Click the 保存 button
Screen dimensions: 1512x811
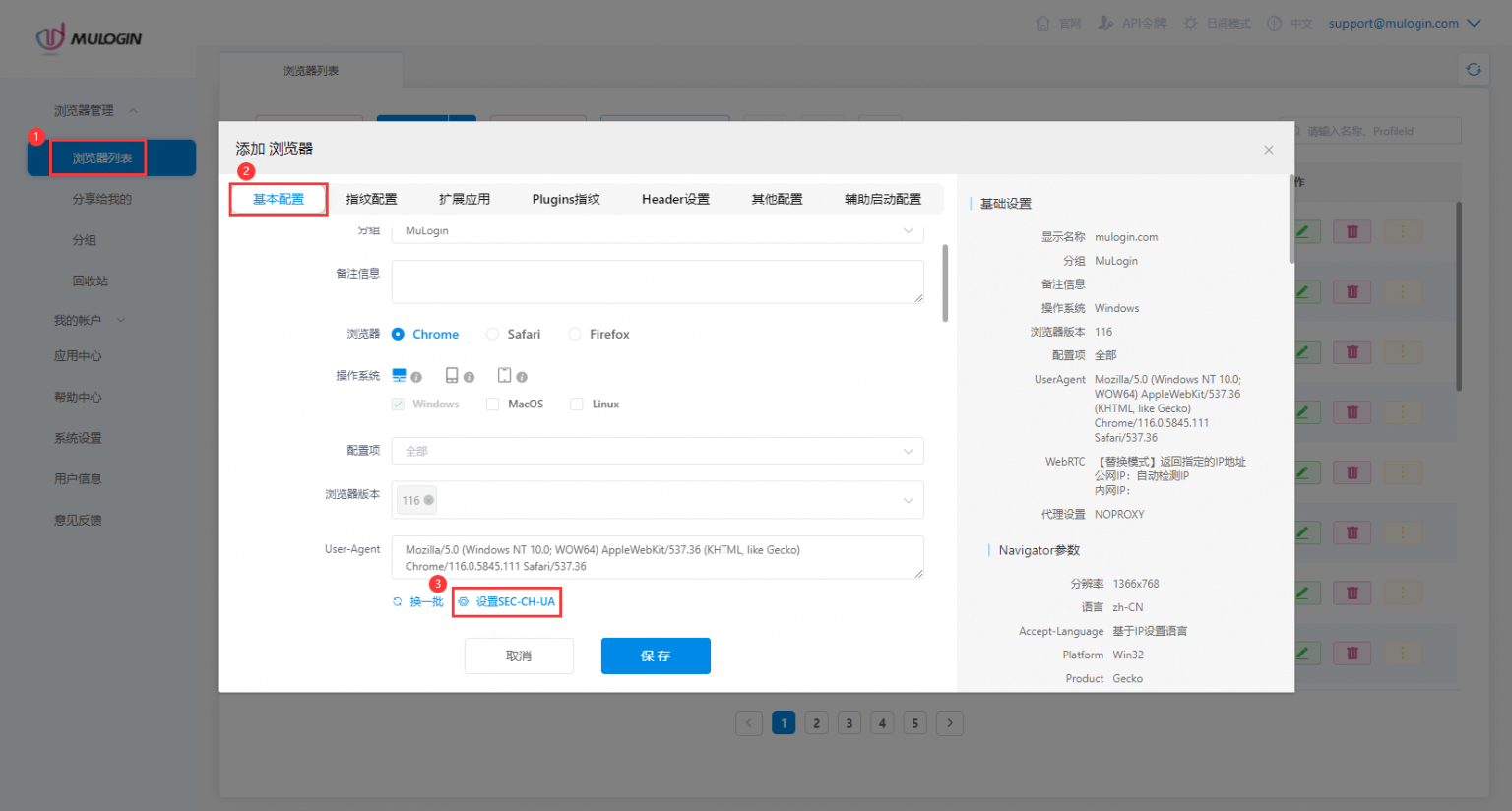(656, 655)
